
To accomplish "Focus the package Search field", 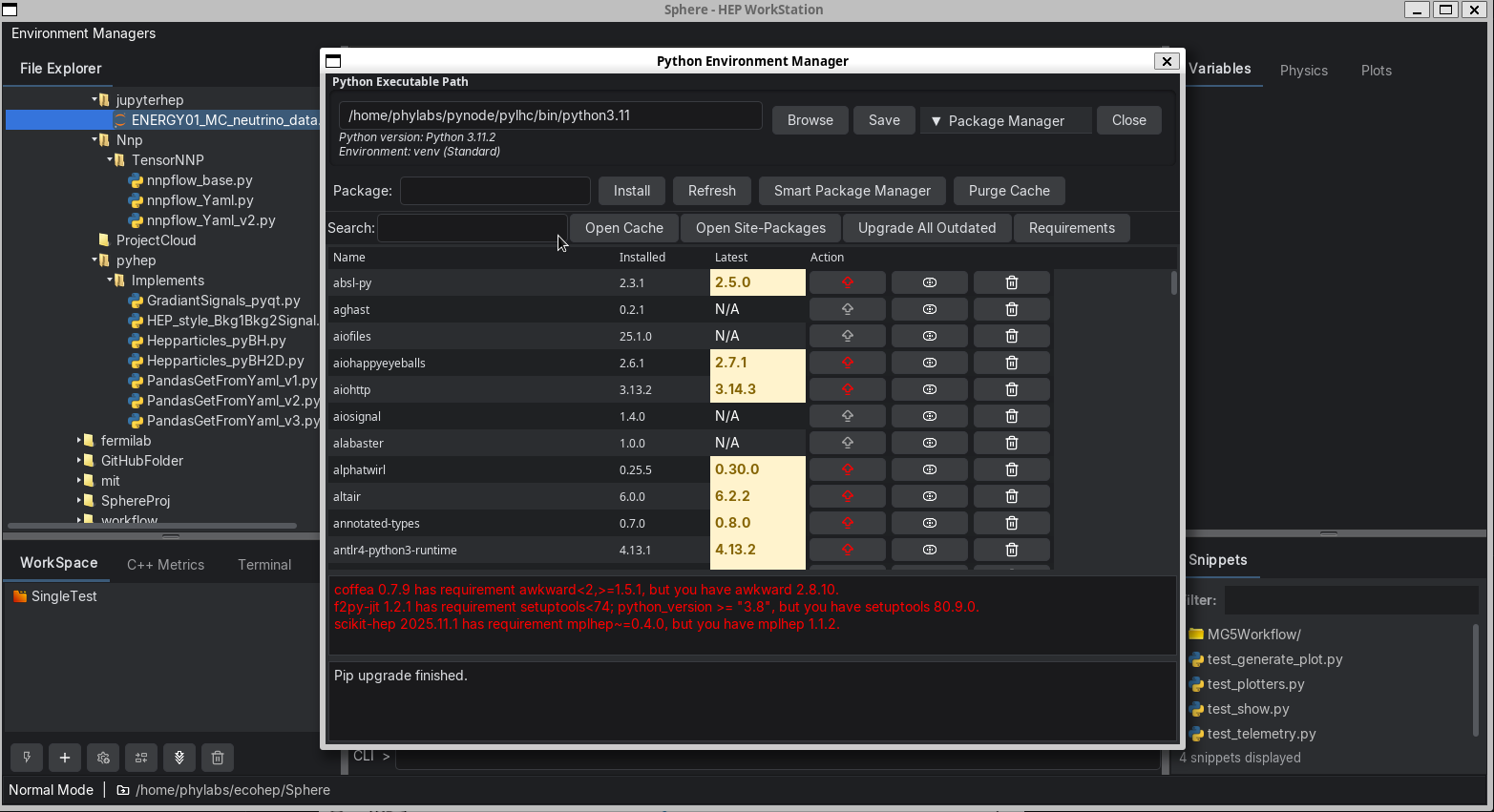I will click(472, 228).
